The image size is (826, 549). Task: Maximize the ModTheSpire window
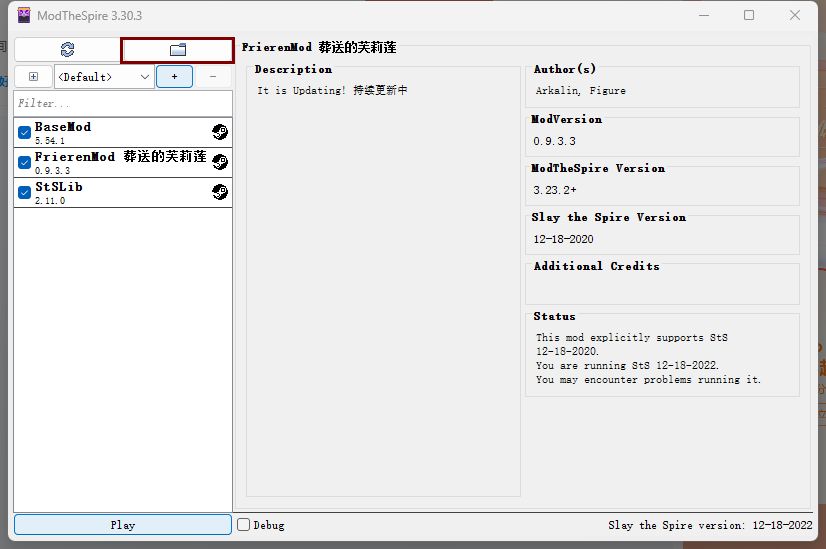[749, 15]
